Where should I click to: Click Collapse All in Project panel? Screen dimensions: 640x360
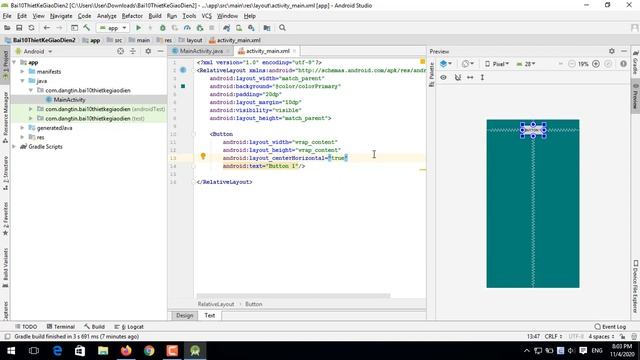(x=133, y=51)
